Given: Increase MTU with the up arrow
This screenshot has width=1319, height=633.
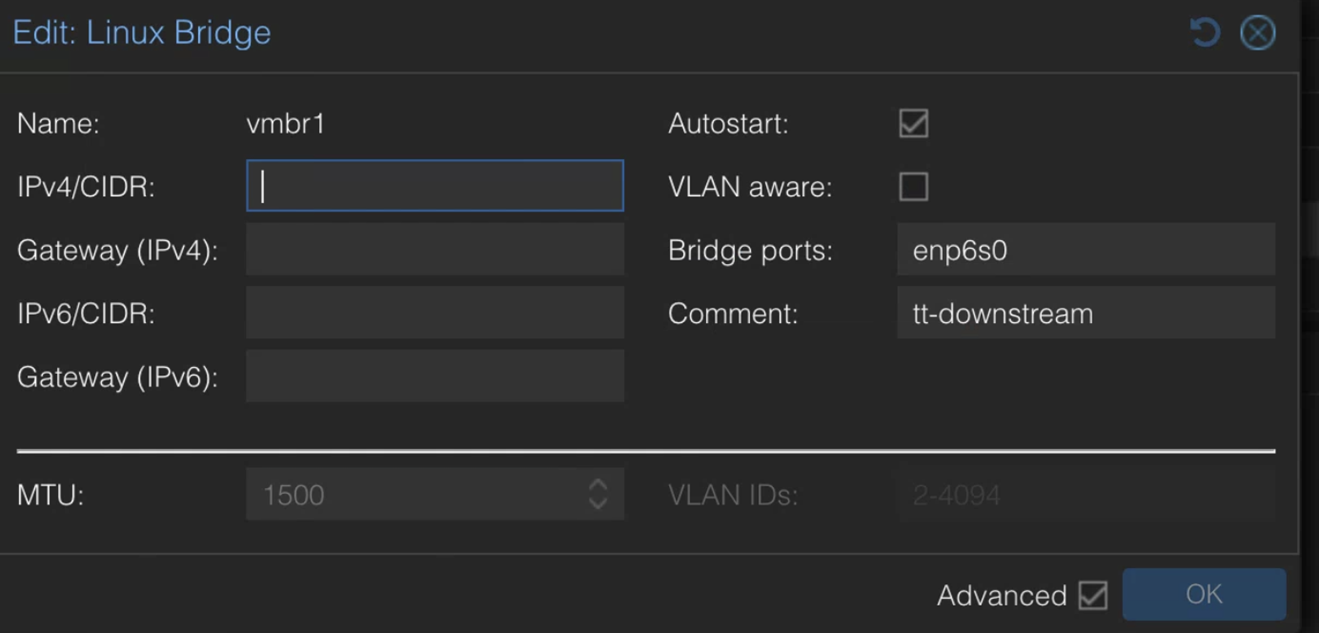Looking at the screenshot, I should point(598,485).
